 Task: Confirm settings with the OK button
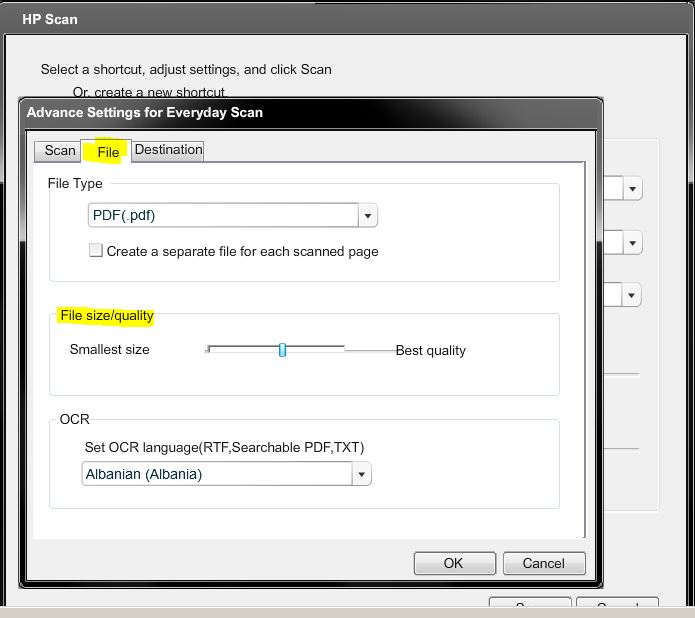[x=455, y=563]
